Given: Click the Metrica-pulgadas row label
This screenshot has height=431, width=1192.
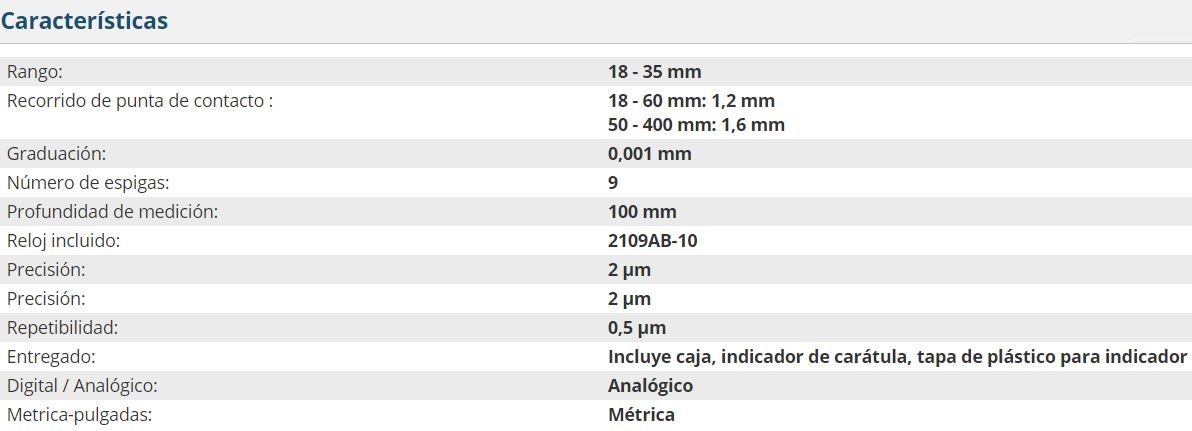Looking at the screenshot, I should point(79,415).
